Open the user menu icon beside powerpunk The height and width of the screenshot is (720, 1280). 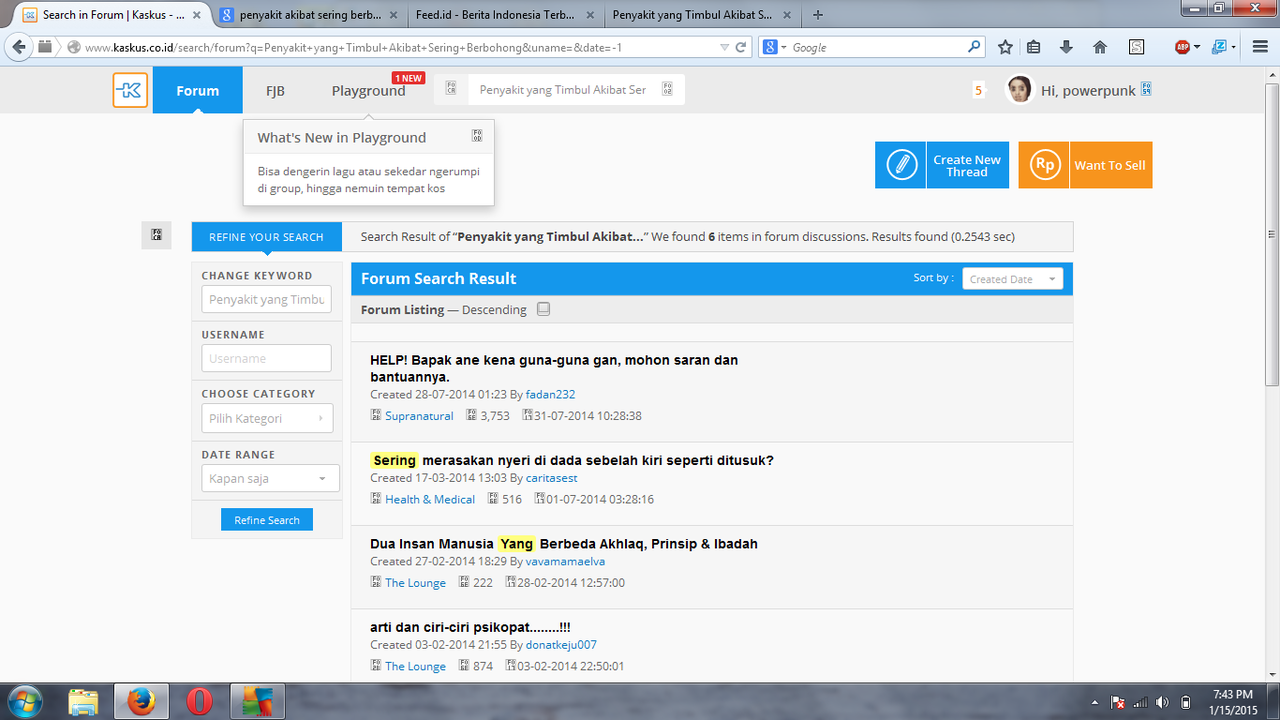tap(1146, 89)
